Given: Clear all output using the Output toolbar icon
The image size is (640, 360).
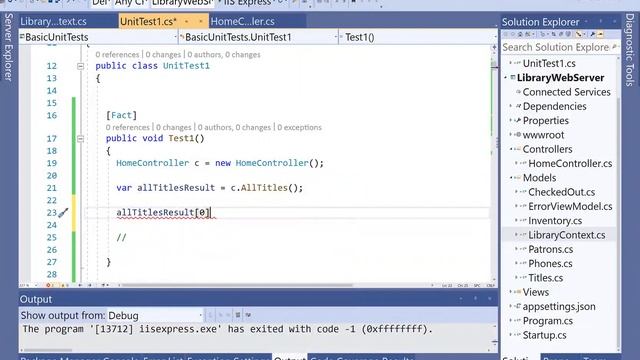Looking at the screenshot, I should (x=238, y=315).
